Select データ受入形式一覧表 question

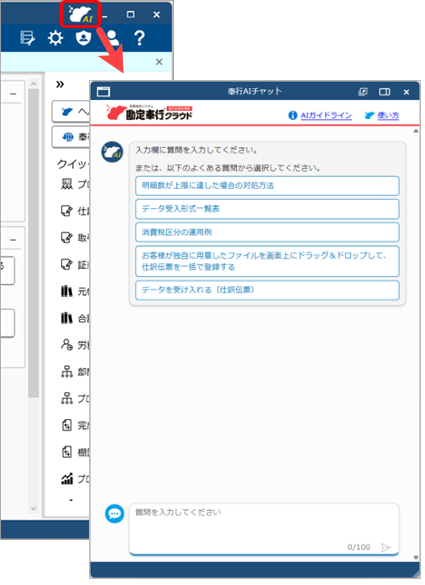tap(267, 209)
